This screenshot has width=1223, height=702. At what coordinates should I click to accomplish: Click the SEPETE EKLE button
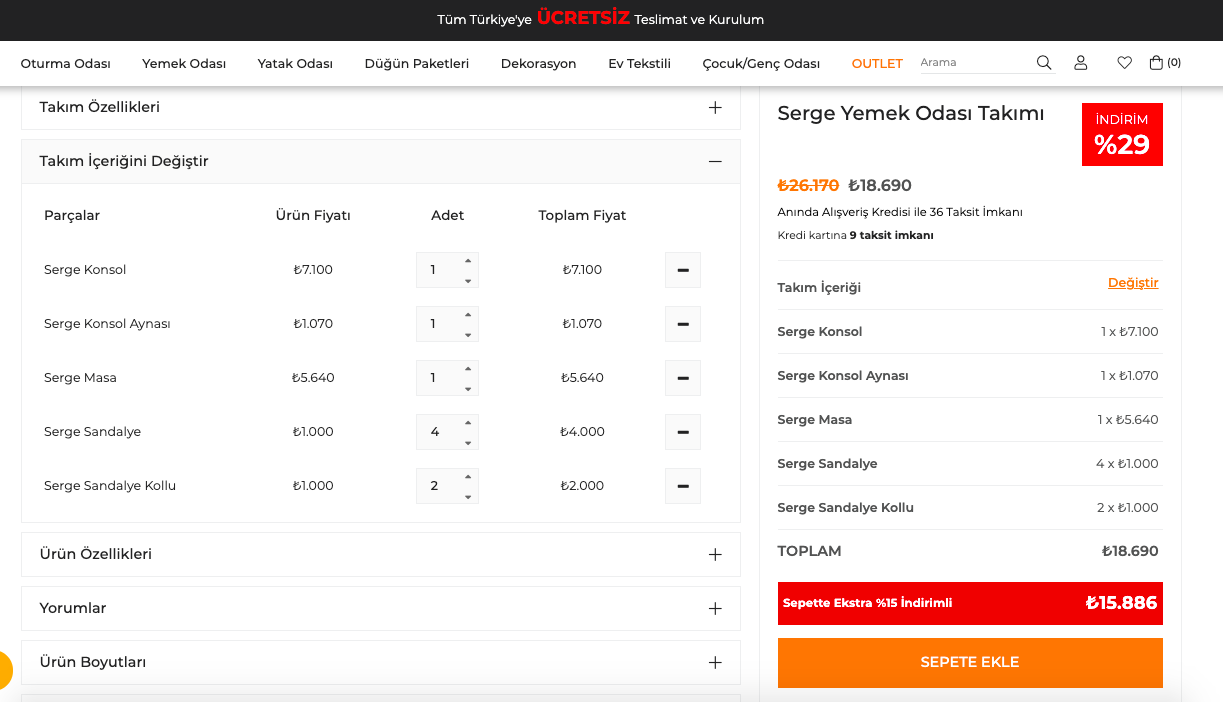[x=970, y=662]
